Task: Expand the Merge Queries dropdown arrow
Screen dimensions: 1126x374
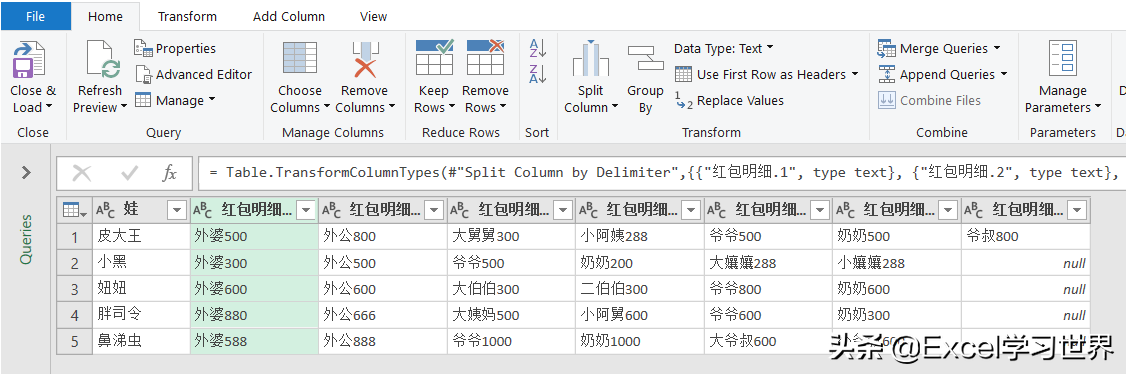Action: tap(997, 48)
